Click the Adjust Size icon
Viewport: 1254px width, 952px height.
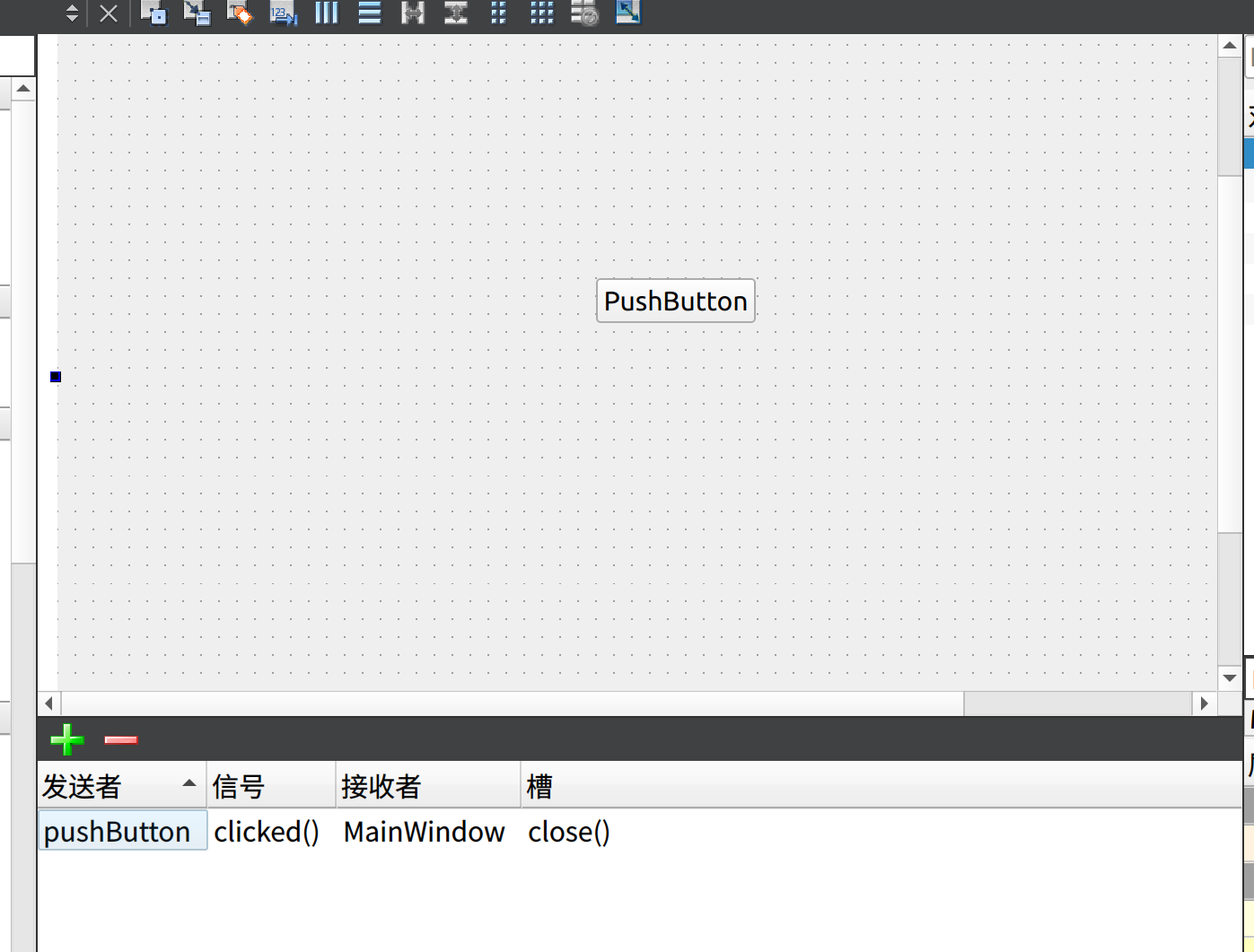coord(628,13)
